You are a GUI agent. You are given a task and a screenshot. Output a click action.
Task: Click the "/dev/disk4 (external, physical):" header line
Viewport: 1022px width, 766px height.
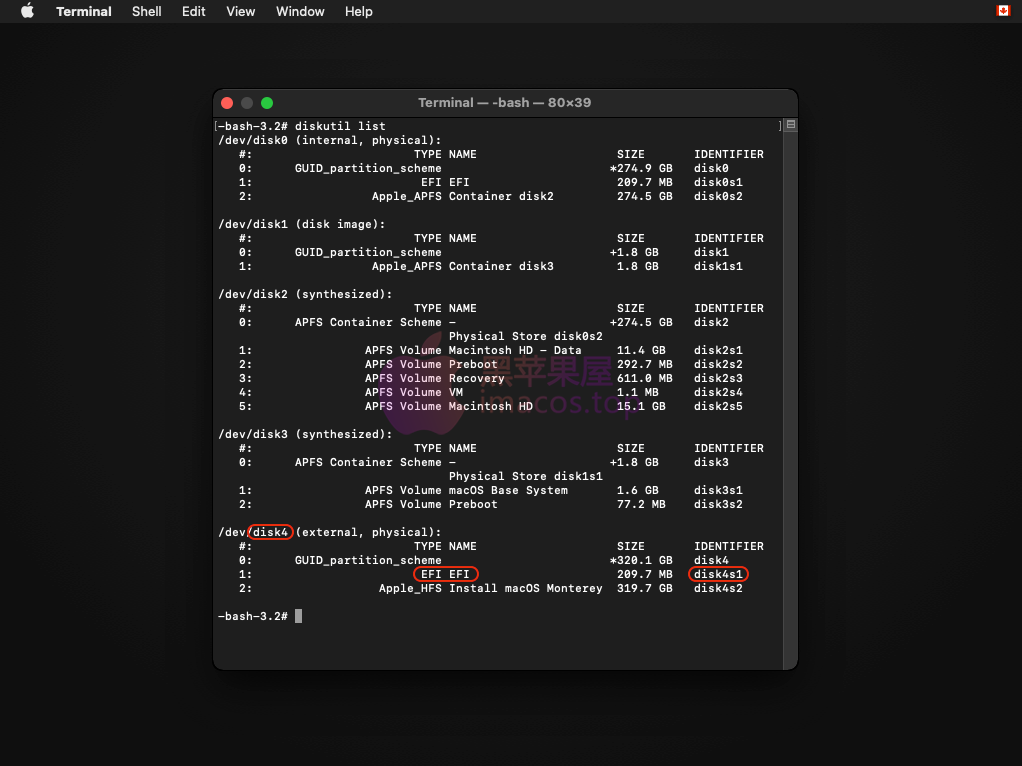tap(329, 532)
